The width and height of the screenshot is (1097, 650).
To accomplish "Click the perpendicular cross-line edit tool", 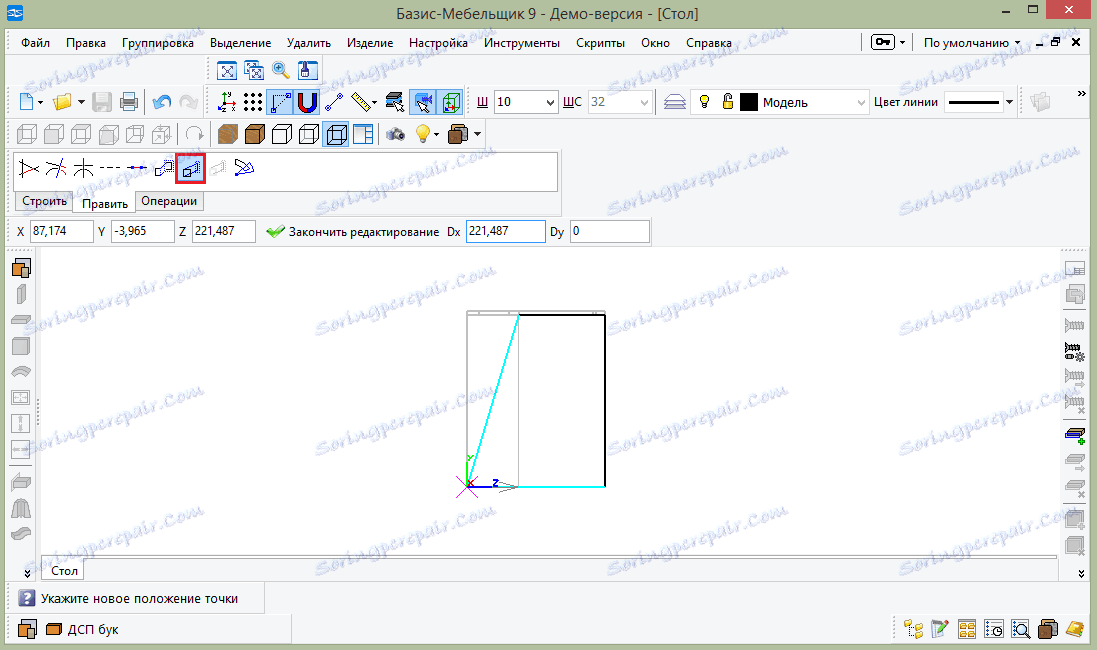I will pos(83,168).
